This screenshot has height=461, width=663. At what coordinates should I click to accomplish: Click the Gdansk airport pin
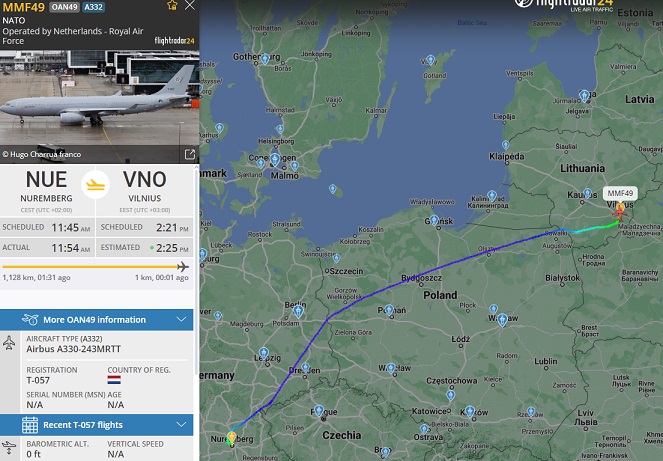pos(434,220)
